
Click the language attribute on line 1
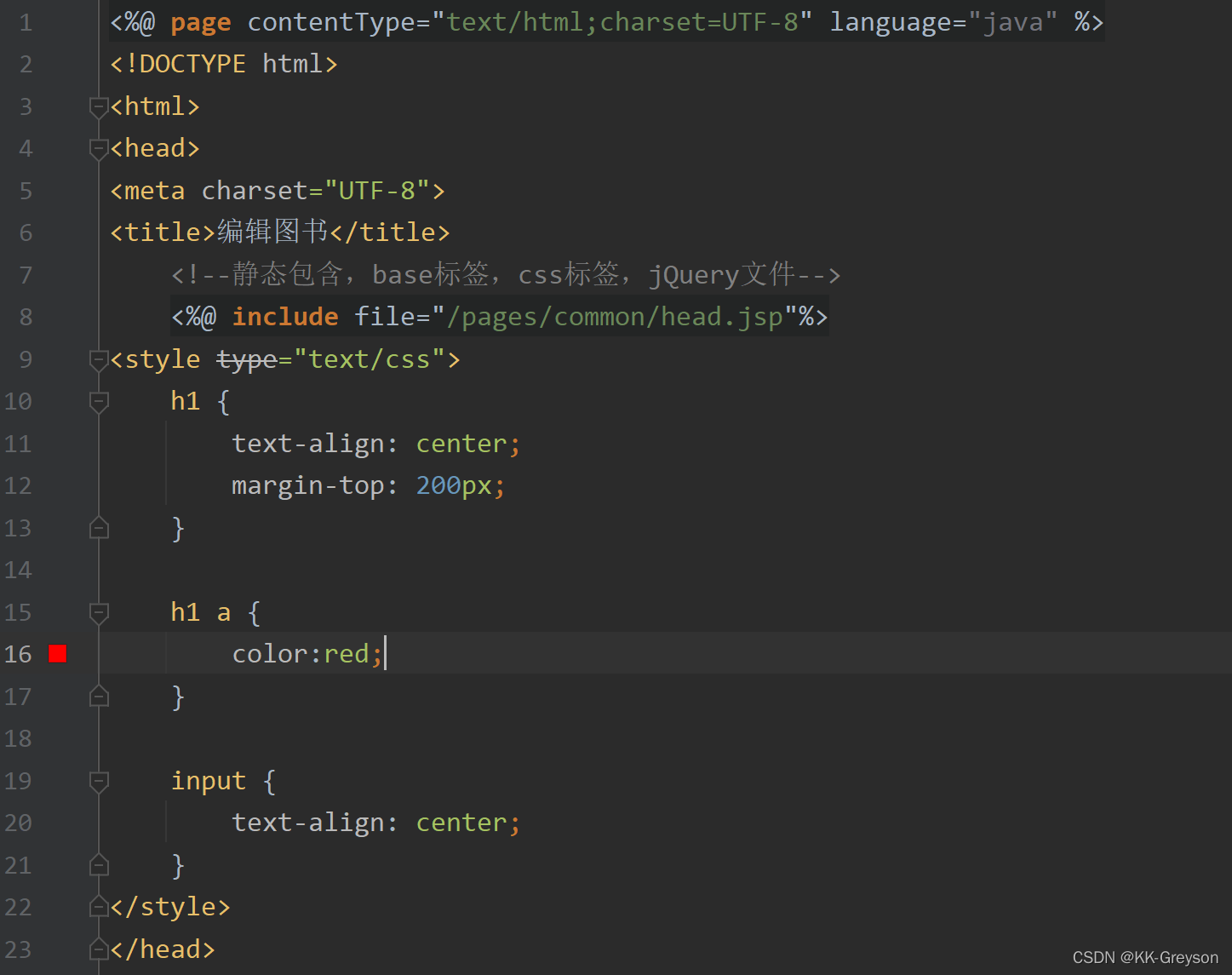coord(891,22)
